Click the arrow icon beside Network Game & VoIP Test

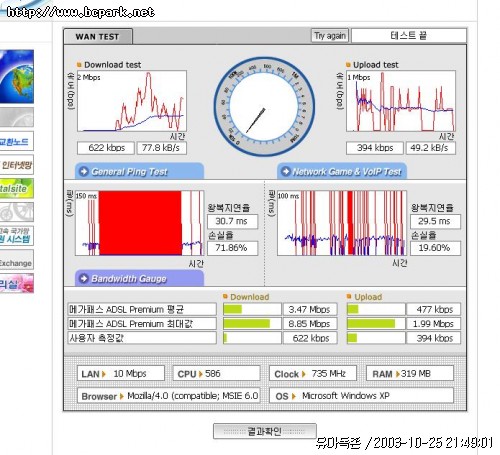286,171
